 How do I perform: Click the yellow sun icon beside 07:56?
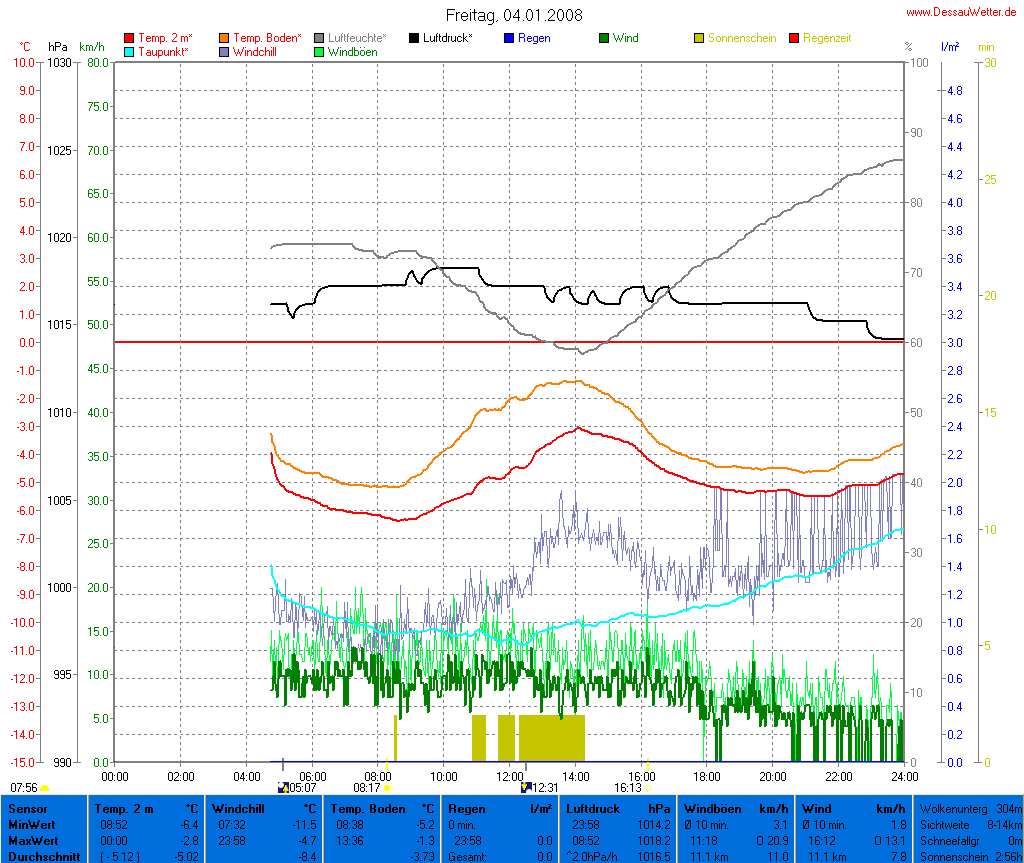pyautogui.click(x=45, y=789)
